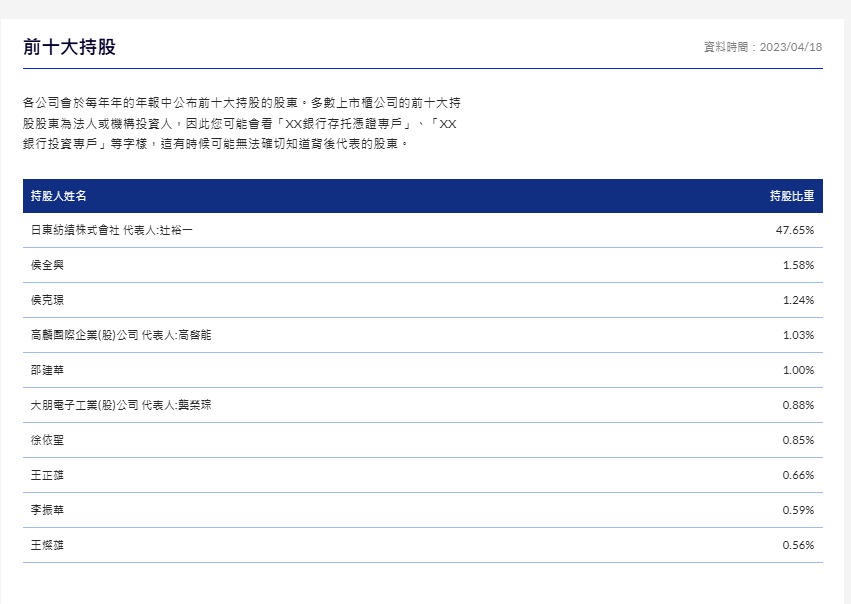Select shareholder name 王正雄
Screen dimensions: 851x604
[47, 475]
